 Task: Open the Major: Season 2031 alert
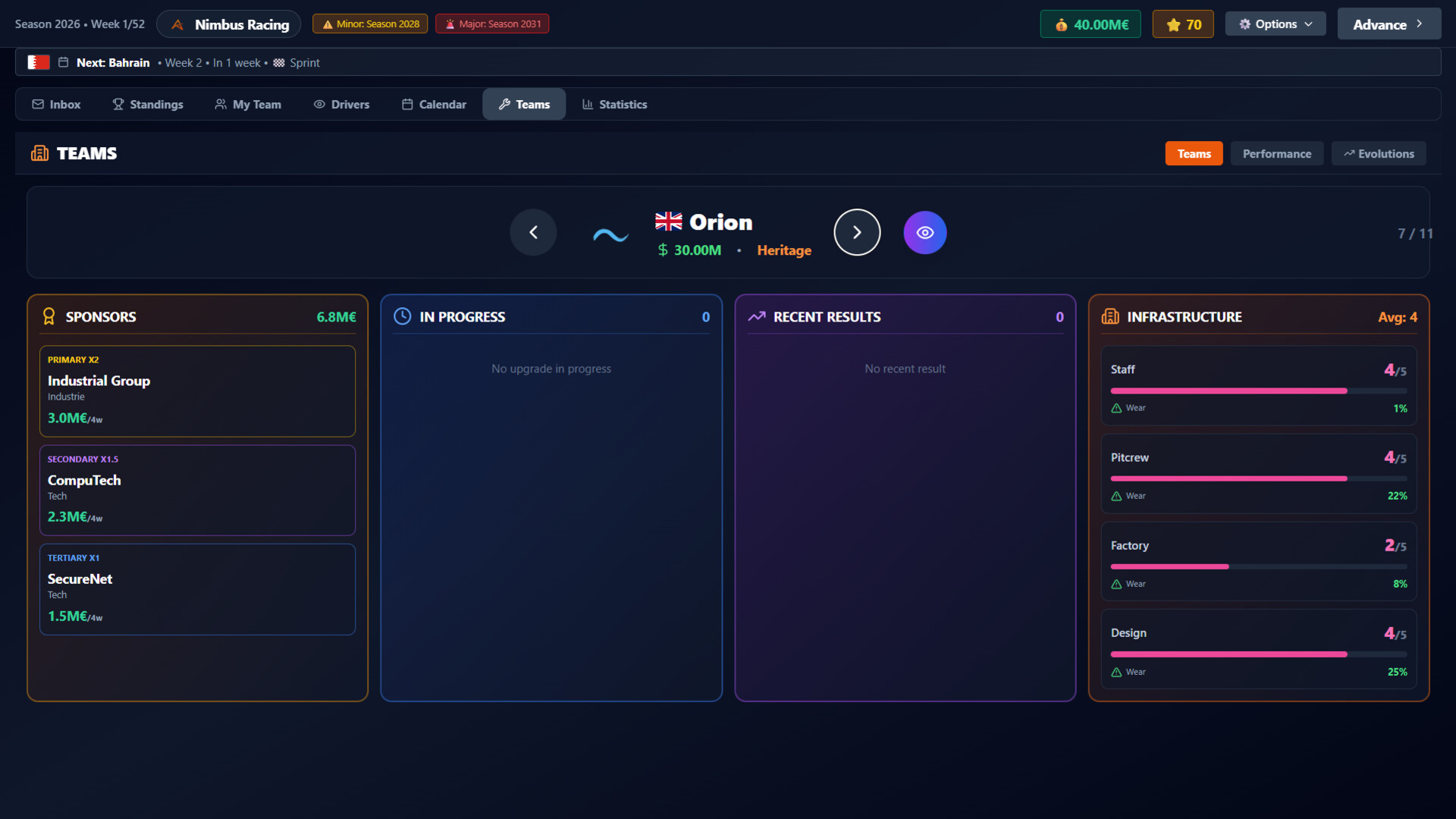click(492, 24)
